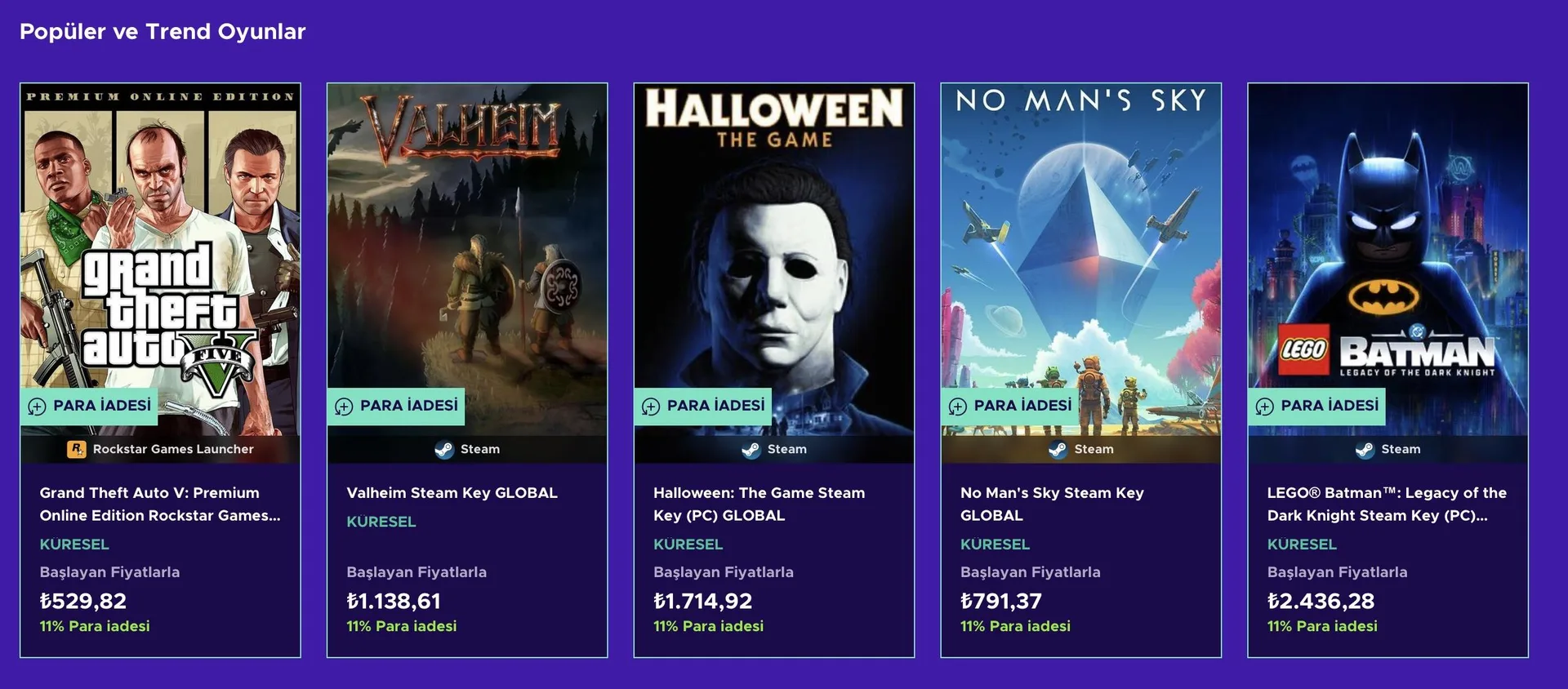Viewport: 1568px width, 689px height.
Task: Click the Steam icon on Valheim card
Action: 444,450
